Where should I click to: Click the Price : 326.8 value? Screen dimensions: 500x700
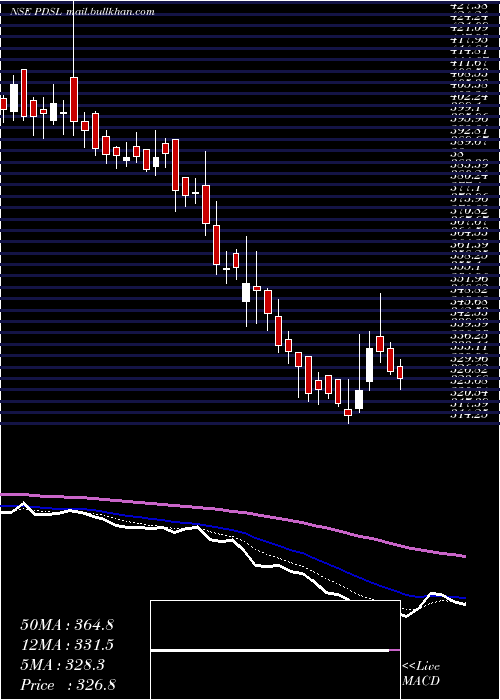[x=70, y=685]
